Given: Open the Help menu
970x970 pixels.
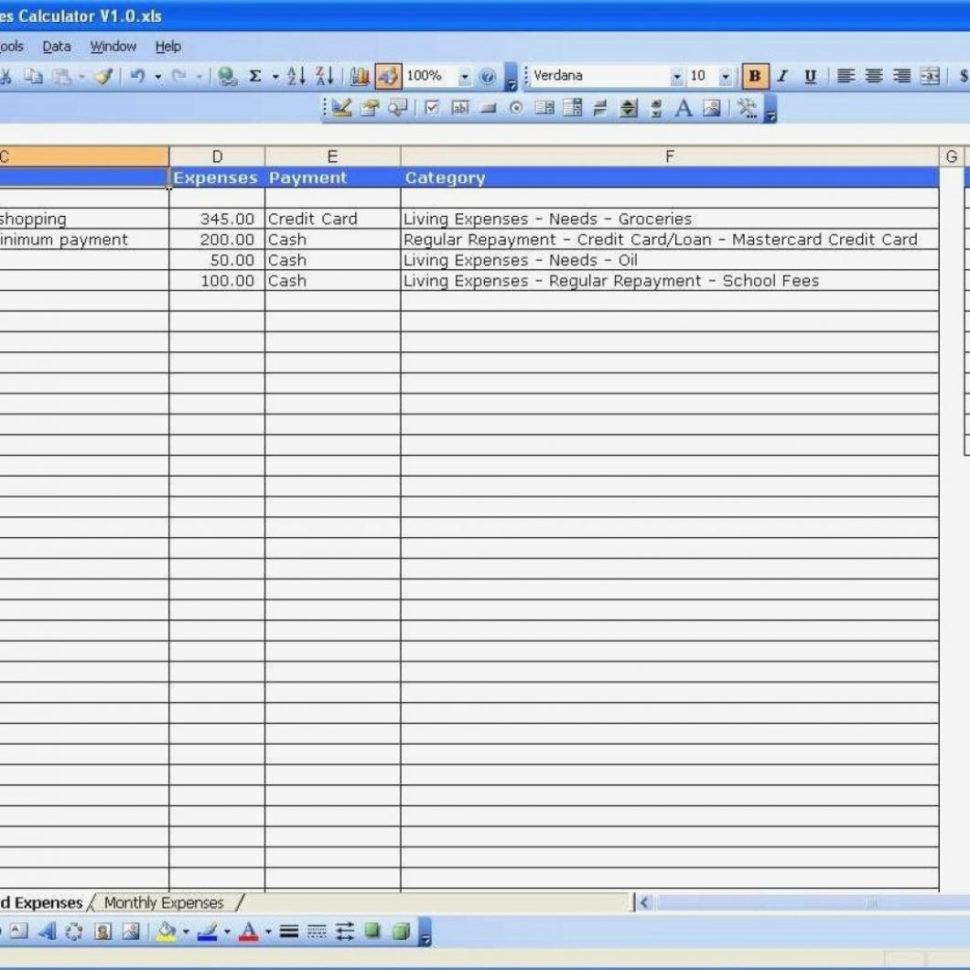Looking at the screenshot, I should pyautogui.click(x=168, y=46).
